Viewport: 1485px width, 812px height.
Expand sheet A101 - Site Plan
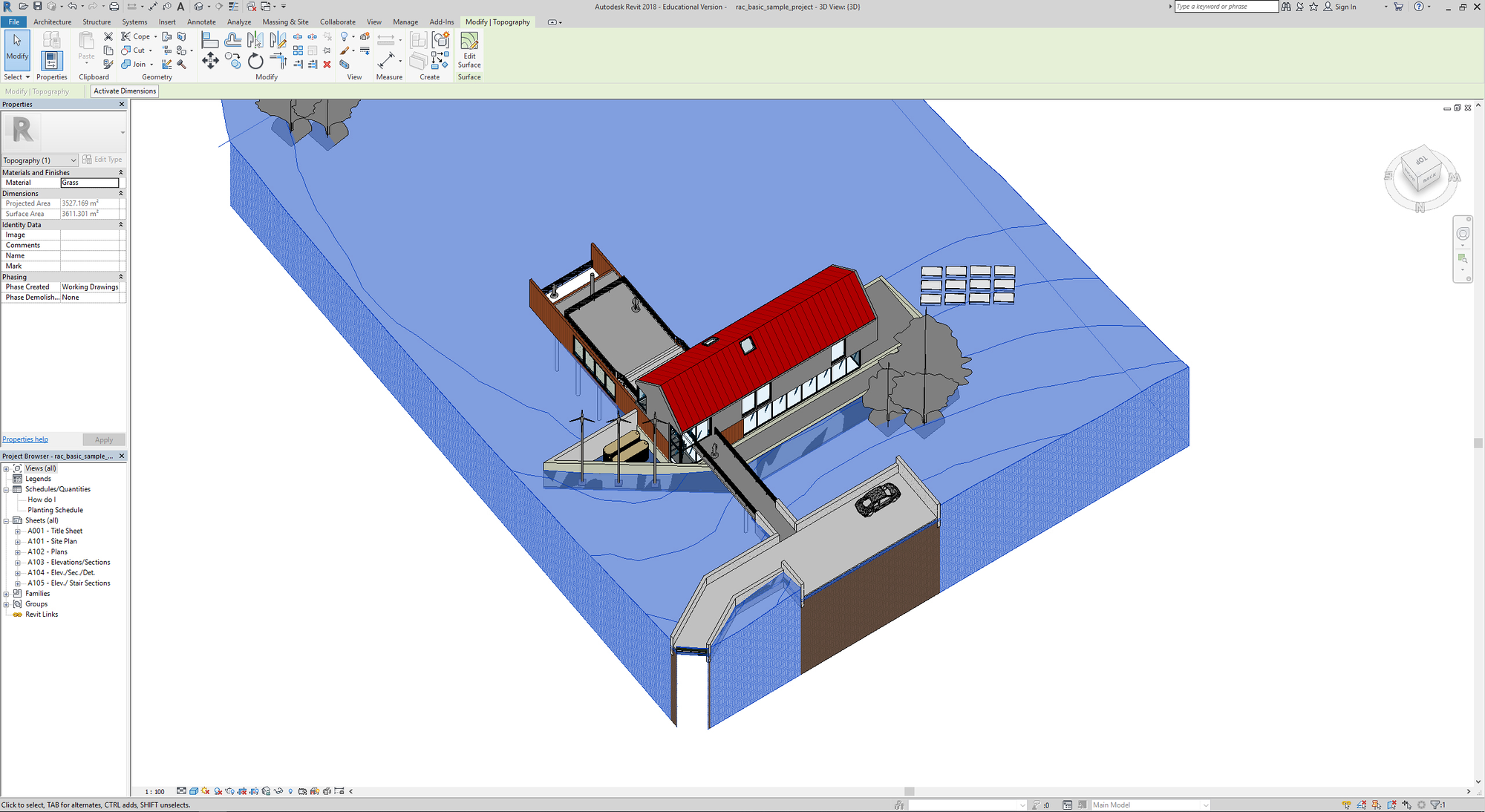[x=18, y=542]
